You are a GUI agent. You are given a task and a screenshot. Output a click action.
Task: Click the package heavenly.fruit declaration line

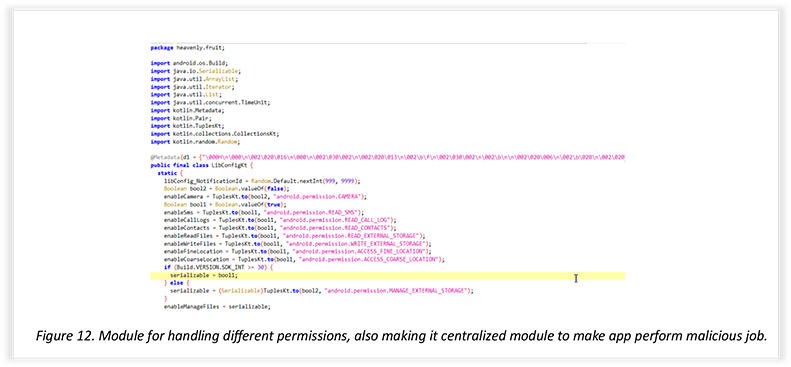(187, 48)
